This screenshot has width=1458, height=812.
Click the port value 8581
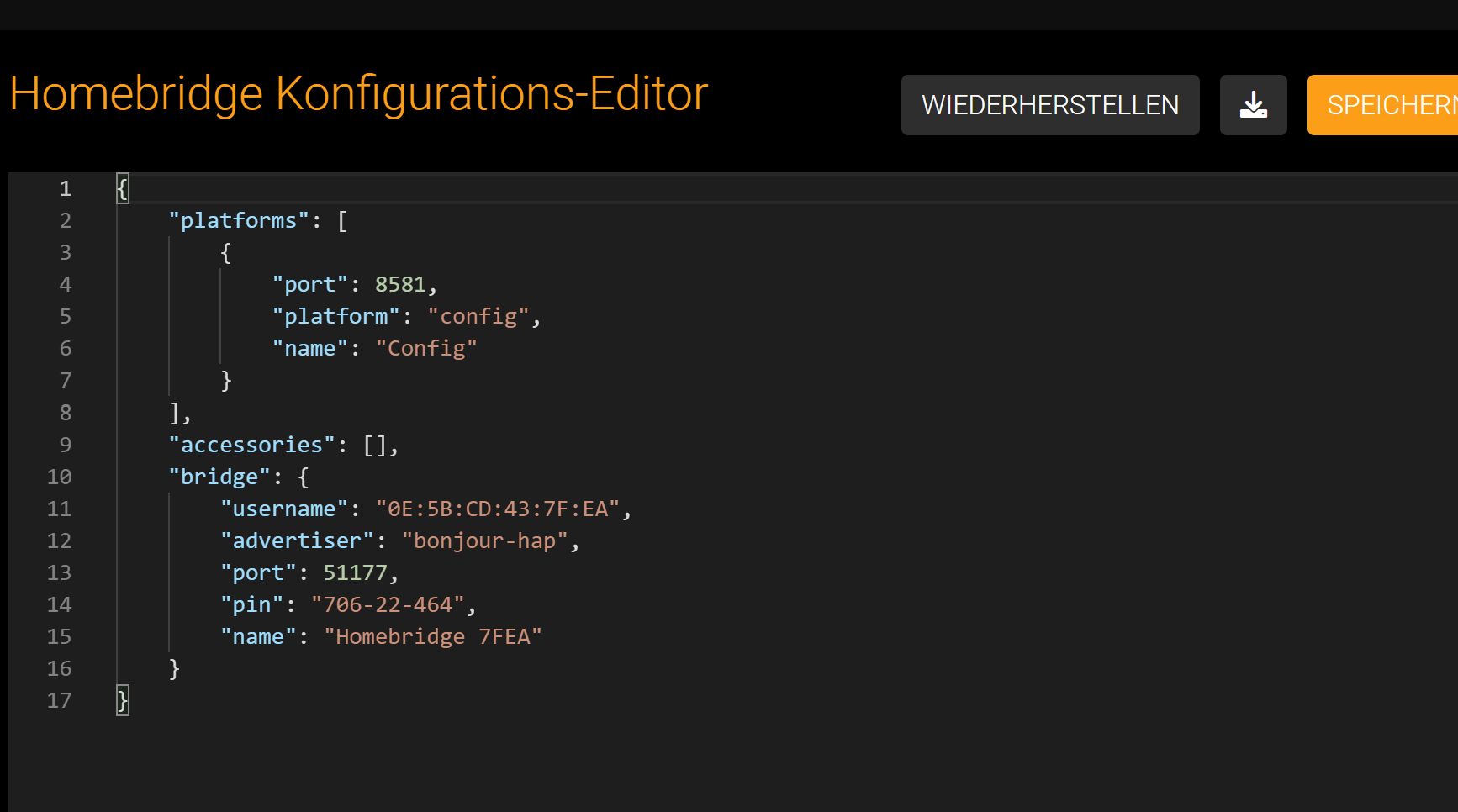point(400,285)
